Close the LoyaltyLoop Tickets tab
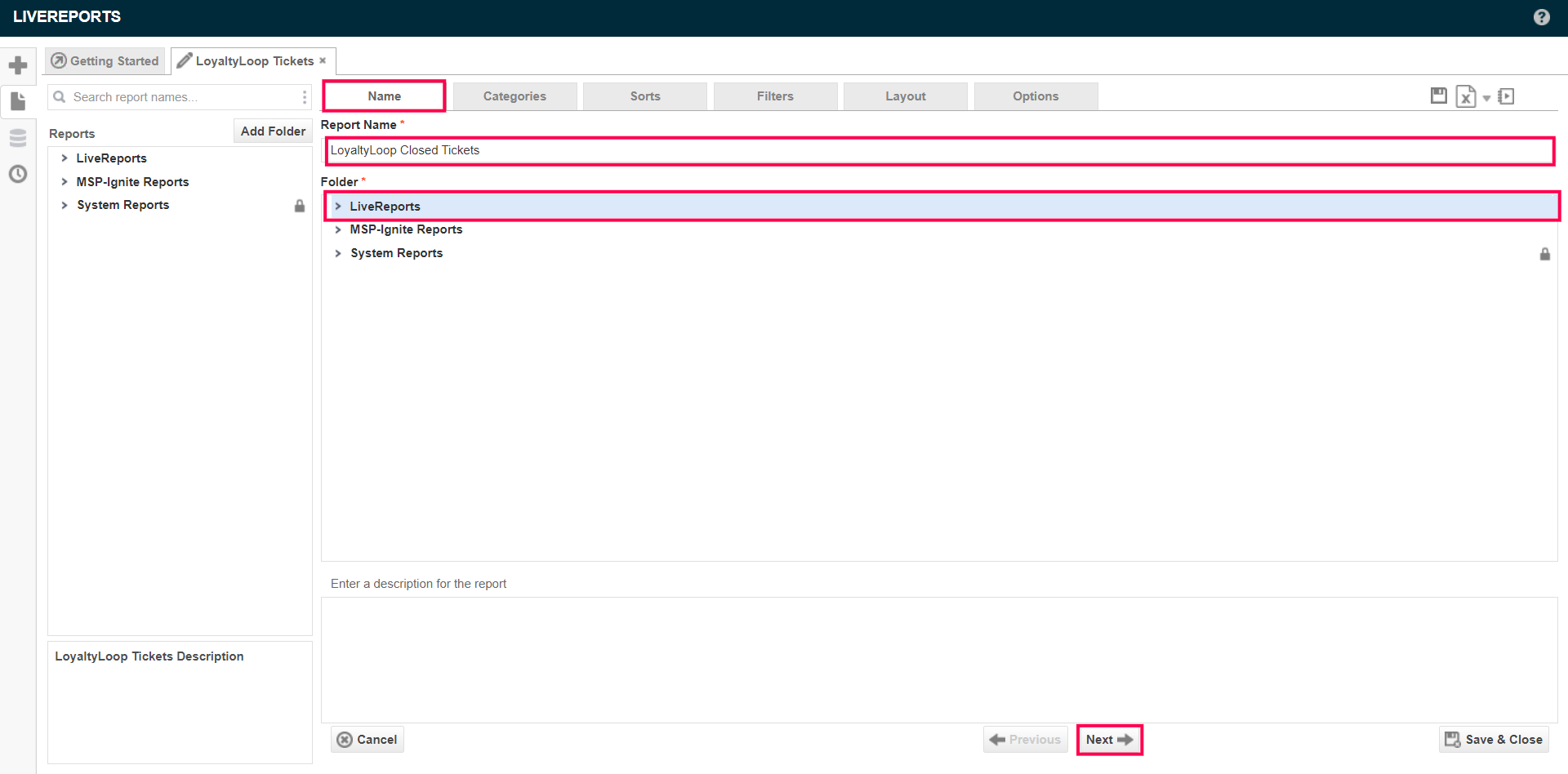Screen dimensions: 1568x774 323,60
